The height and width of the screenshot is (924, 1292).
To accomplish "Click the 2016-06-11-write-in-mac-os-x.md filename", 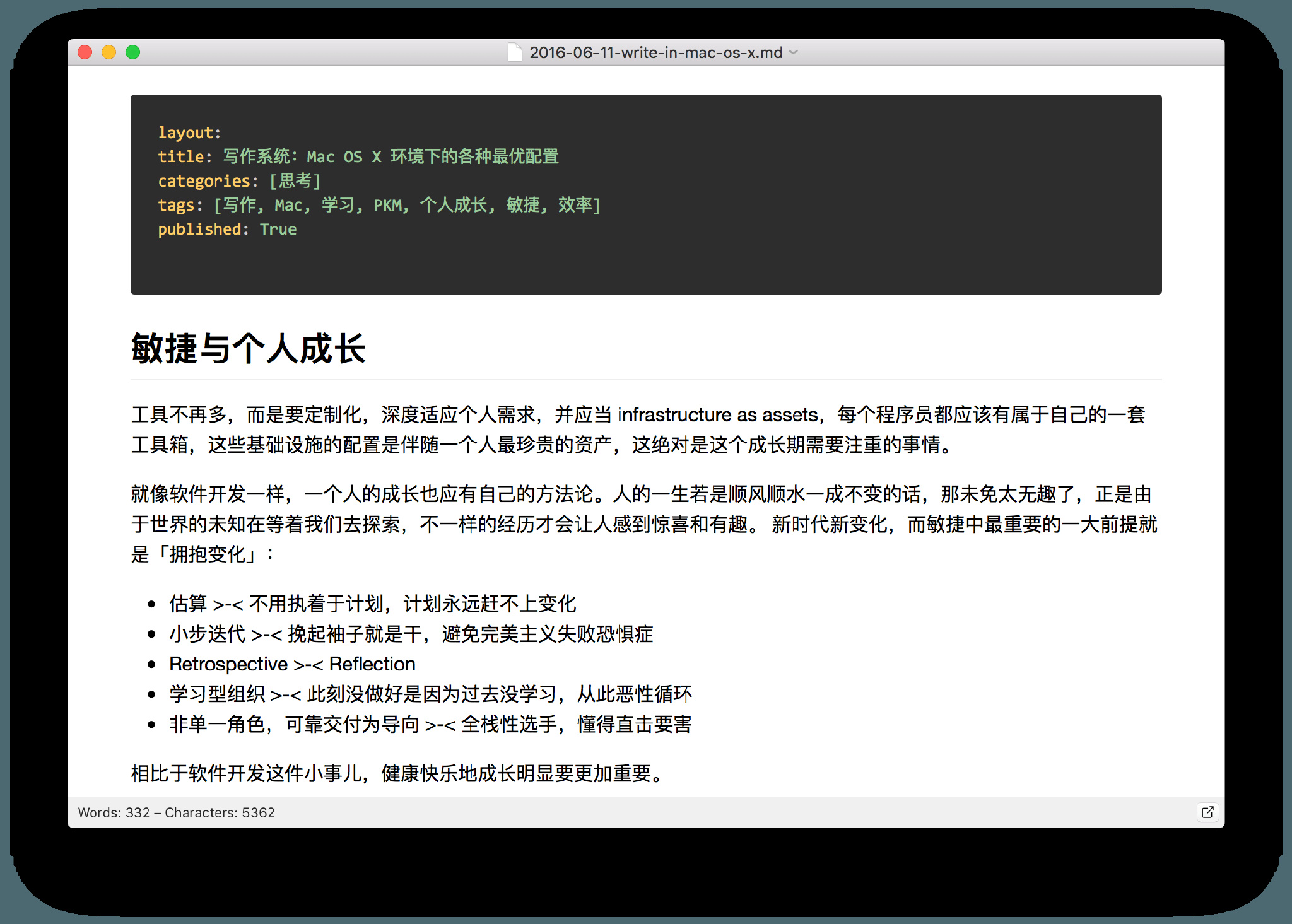I will coord(655,52).
